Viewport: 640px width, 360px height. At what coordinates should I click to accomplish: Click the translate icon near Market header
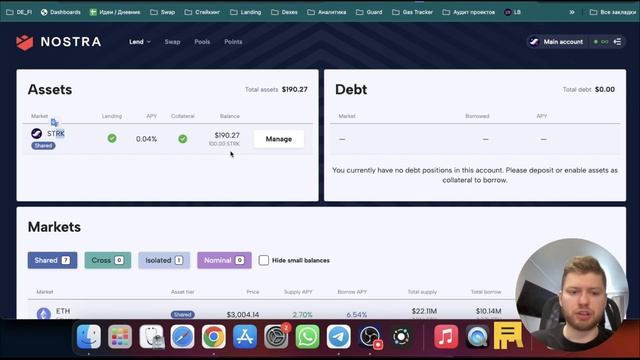[x=54, y=122]
